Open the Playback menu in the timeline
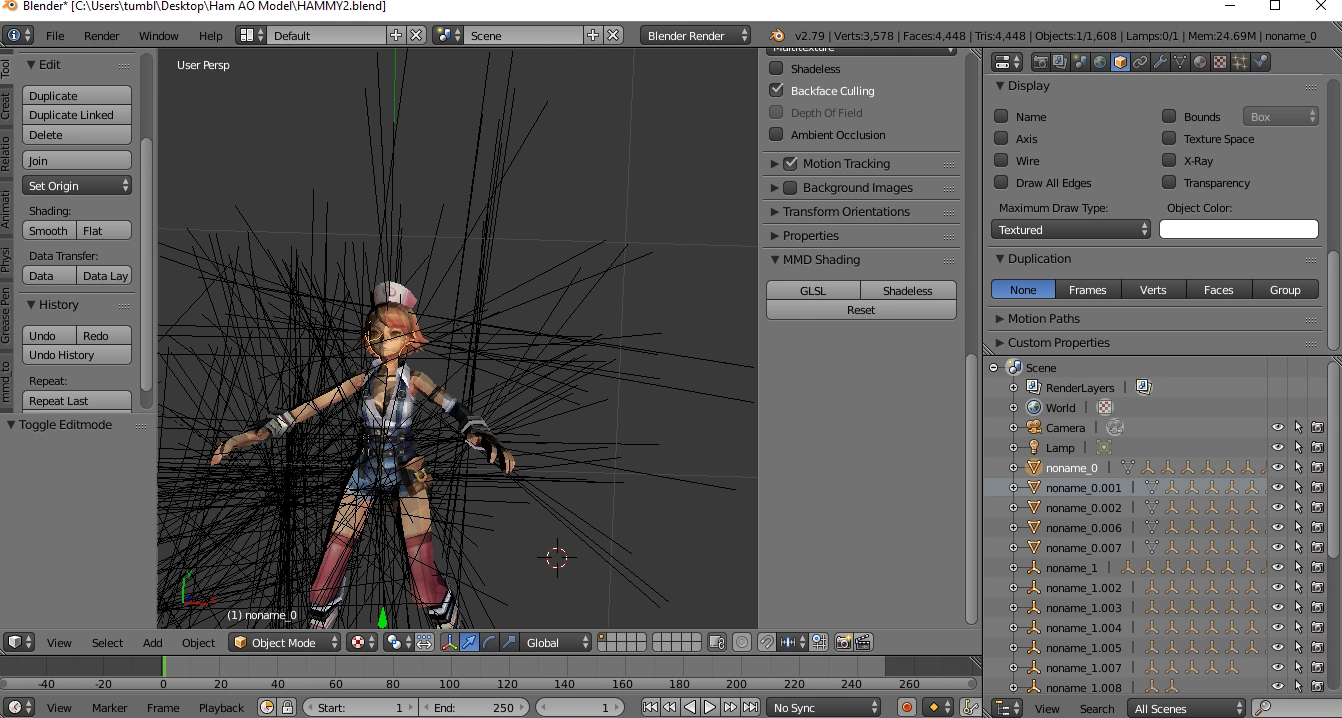The image size is (1342, 718). tap(221, 708)
